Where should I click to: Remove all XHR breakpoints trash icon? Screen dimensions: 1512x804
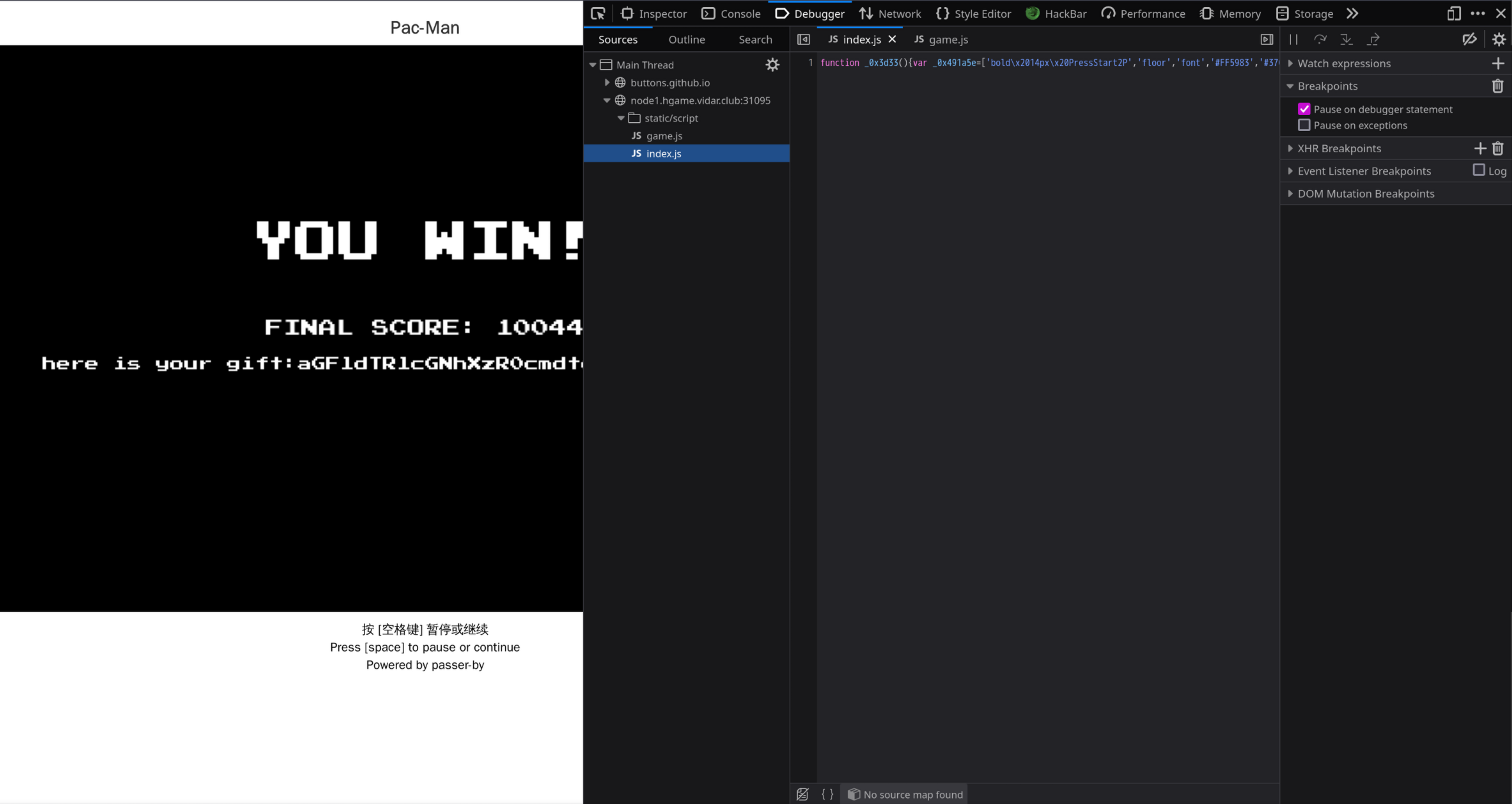[x=1497, y=148]
